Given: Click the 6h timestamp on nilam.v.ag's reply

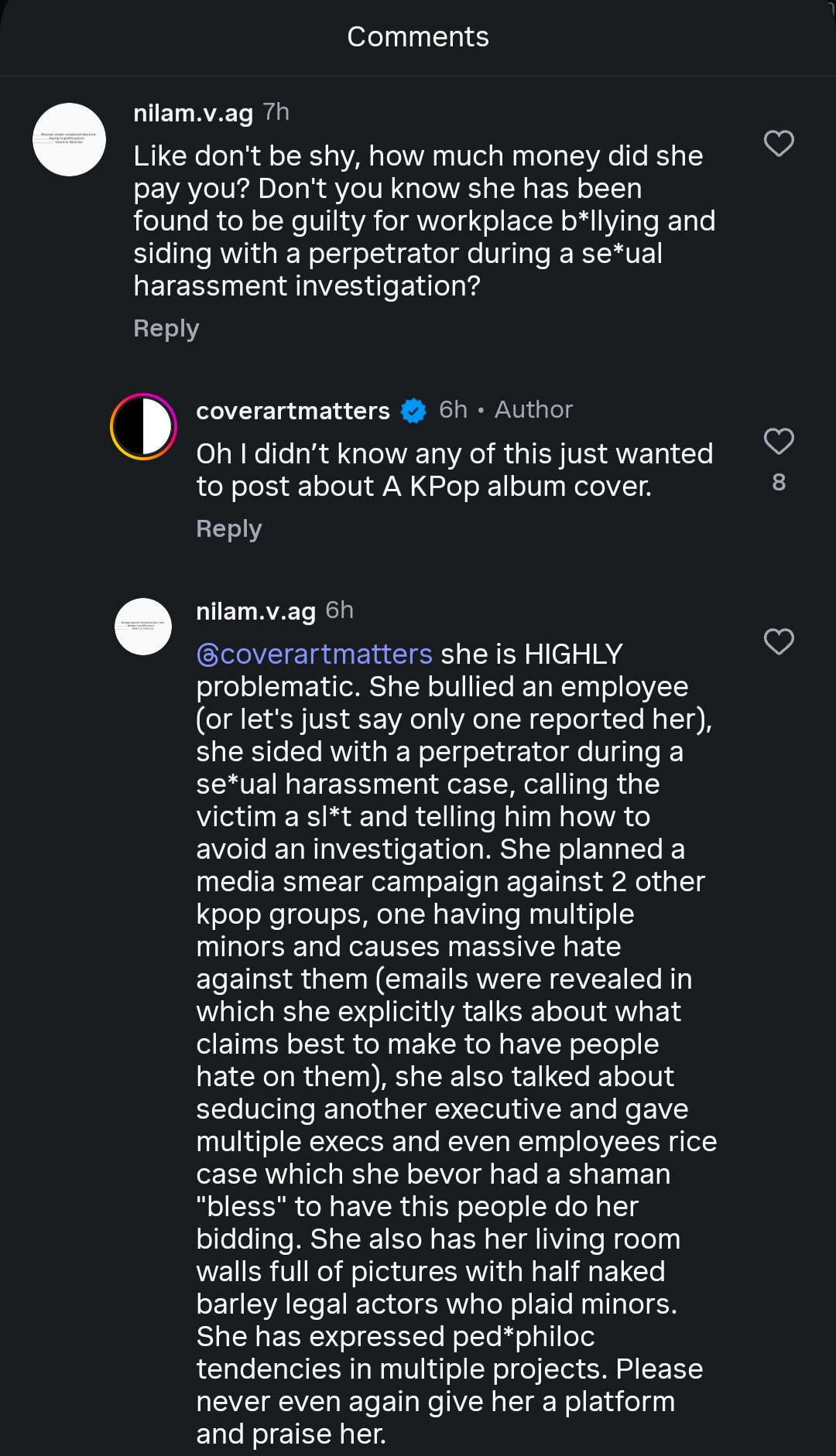Looking at the screenshot, I should pos(340,610).
